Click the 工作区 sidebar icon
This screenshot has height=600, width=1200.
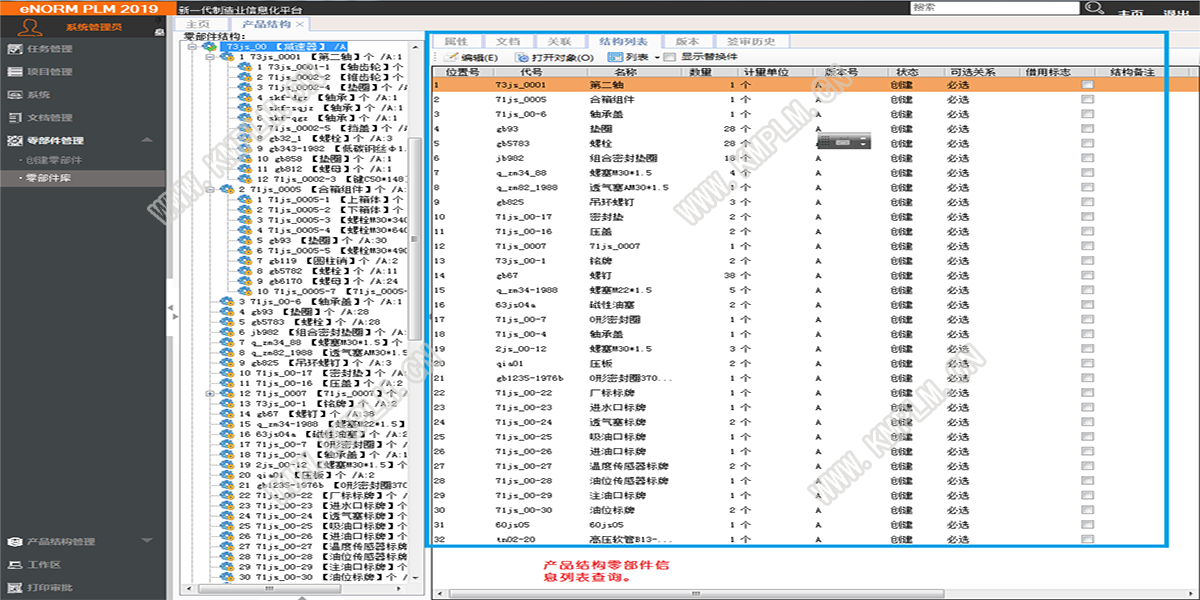pyautogui.click(x=14, y=565)
